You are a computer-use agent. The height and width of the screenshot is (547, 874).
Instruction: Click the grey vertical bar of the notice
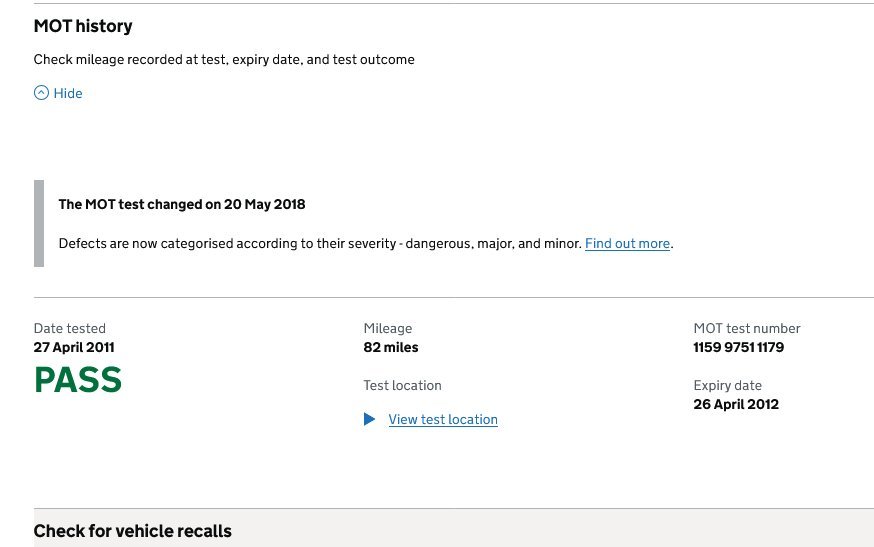tap(39, 223)
